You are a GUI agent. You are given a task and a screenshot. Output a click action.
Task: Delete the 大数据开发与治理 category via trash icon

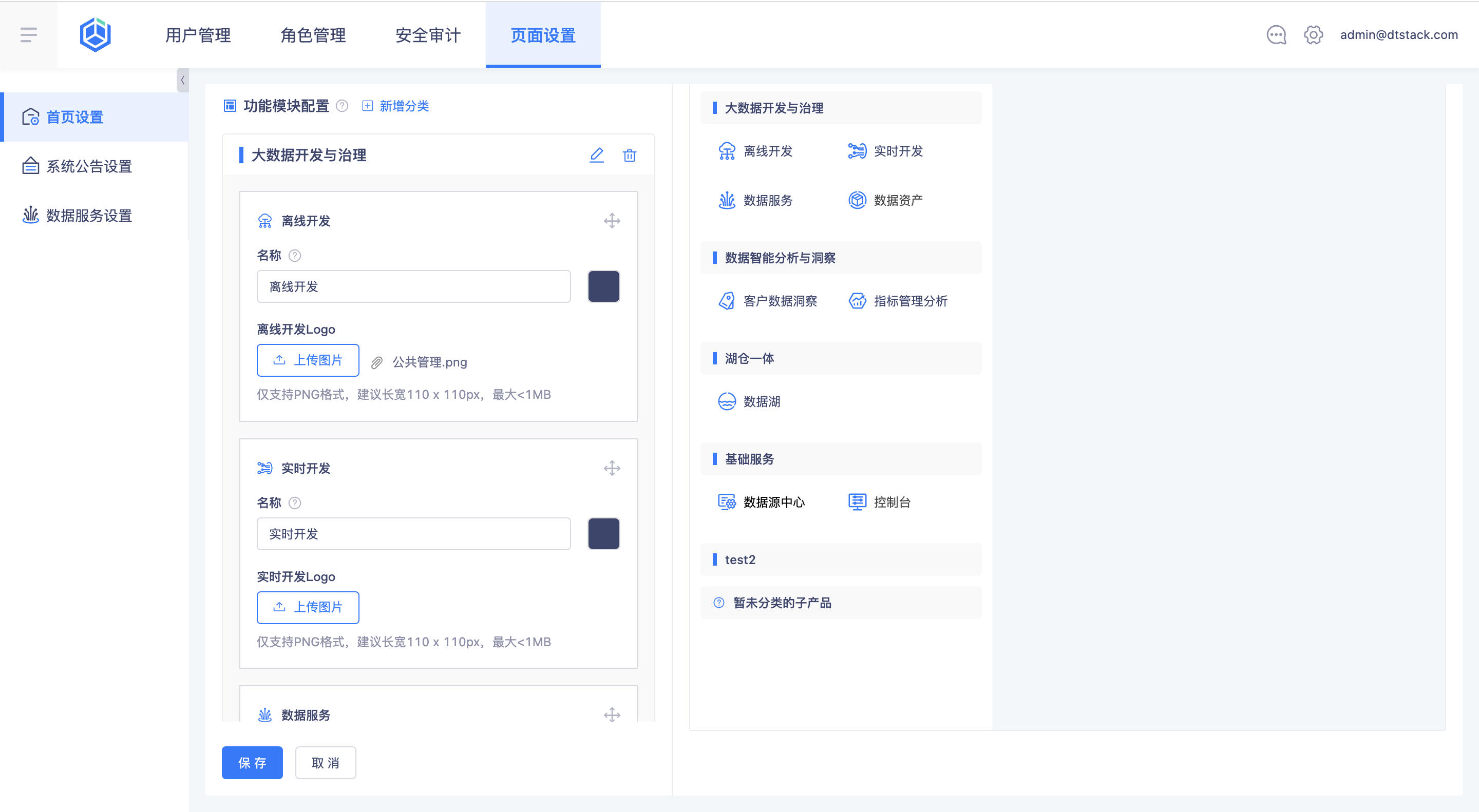[629, 155]
